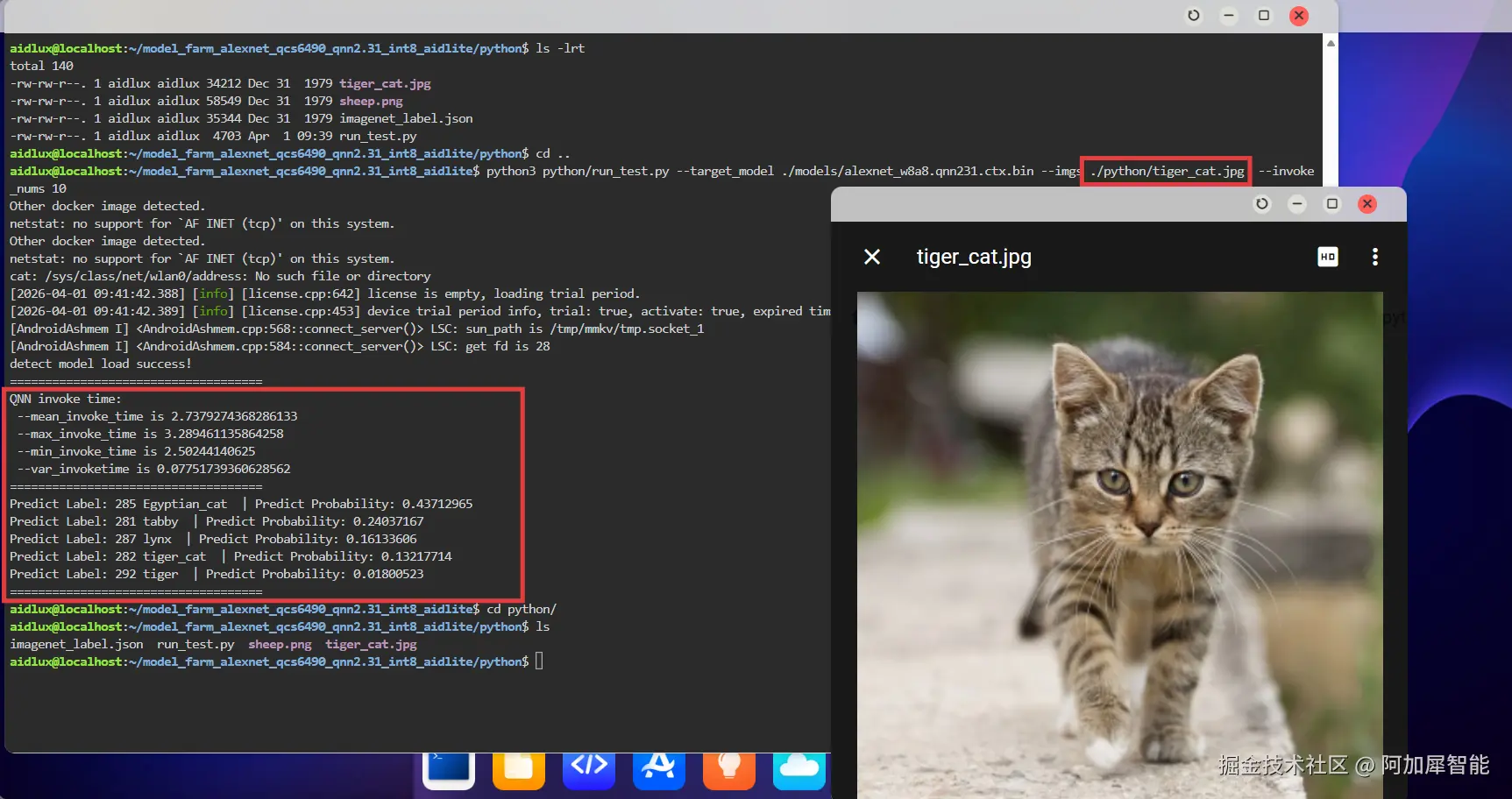
Task: Click the max_invoke_time value line
Action: coord(150,434)
